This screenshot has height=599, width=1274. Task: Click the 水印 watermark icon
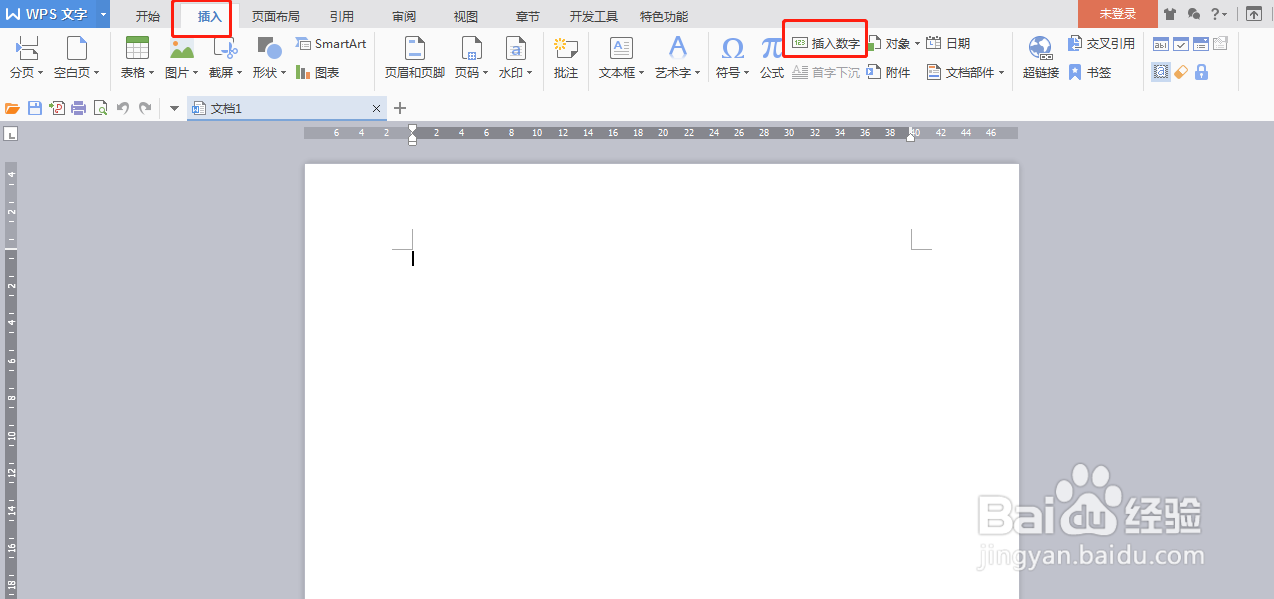click(516, 48)
